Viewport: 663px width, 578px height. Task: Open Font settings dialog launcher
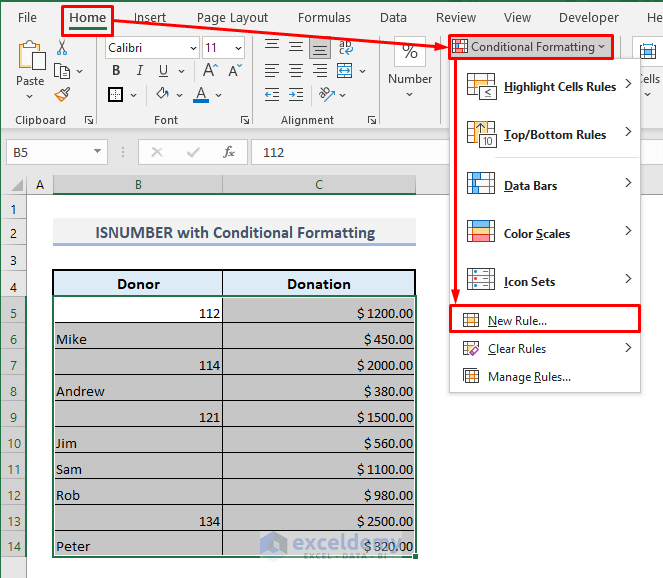tap(245, 120)
